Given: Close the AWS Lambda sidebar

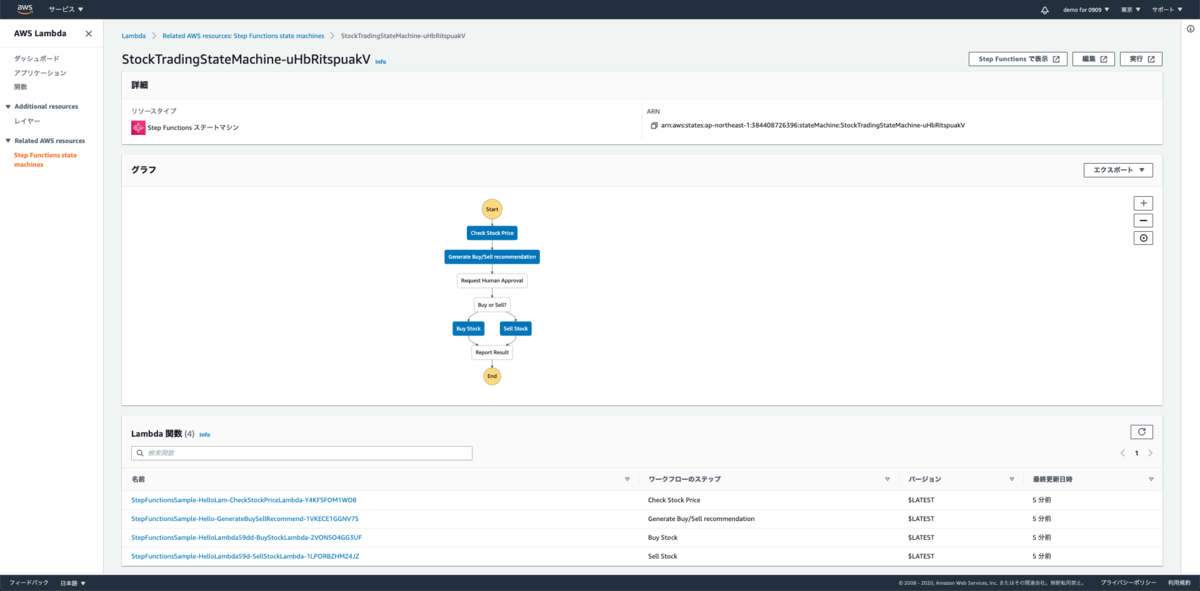Looking at the screenshot, I should coord(88,33).
